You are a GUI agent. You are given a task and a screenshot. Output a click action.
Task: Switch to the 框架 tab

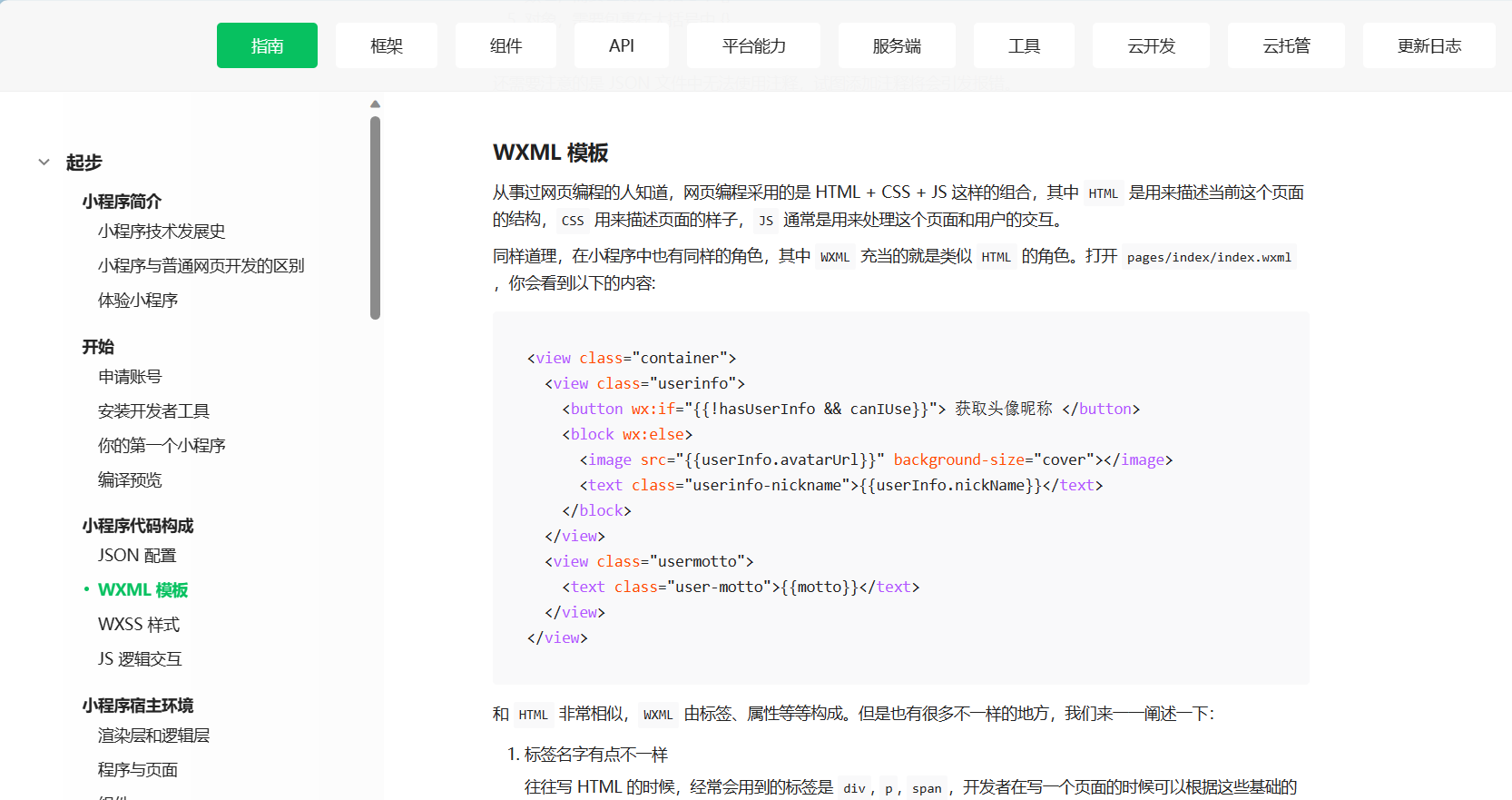387,45
